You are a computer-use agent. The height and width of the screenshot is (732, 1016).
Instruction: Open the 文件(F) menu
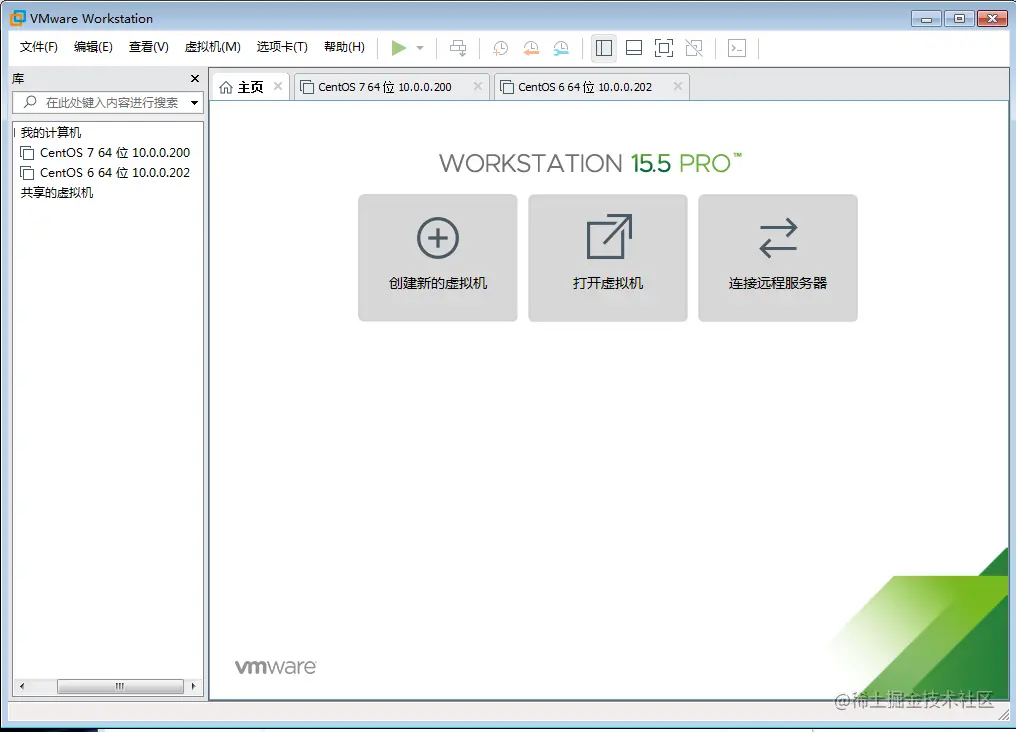coord(38,47)
